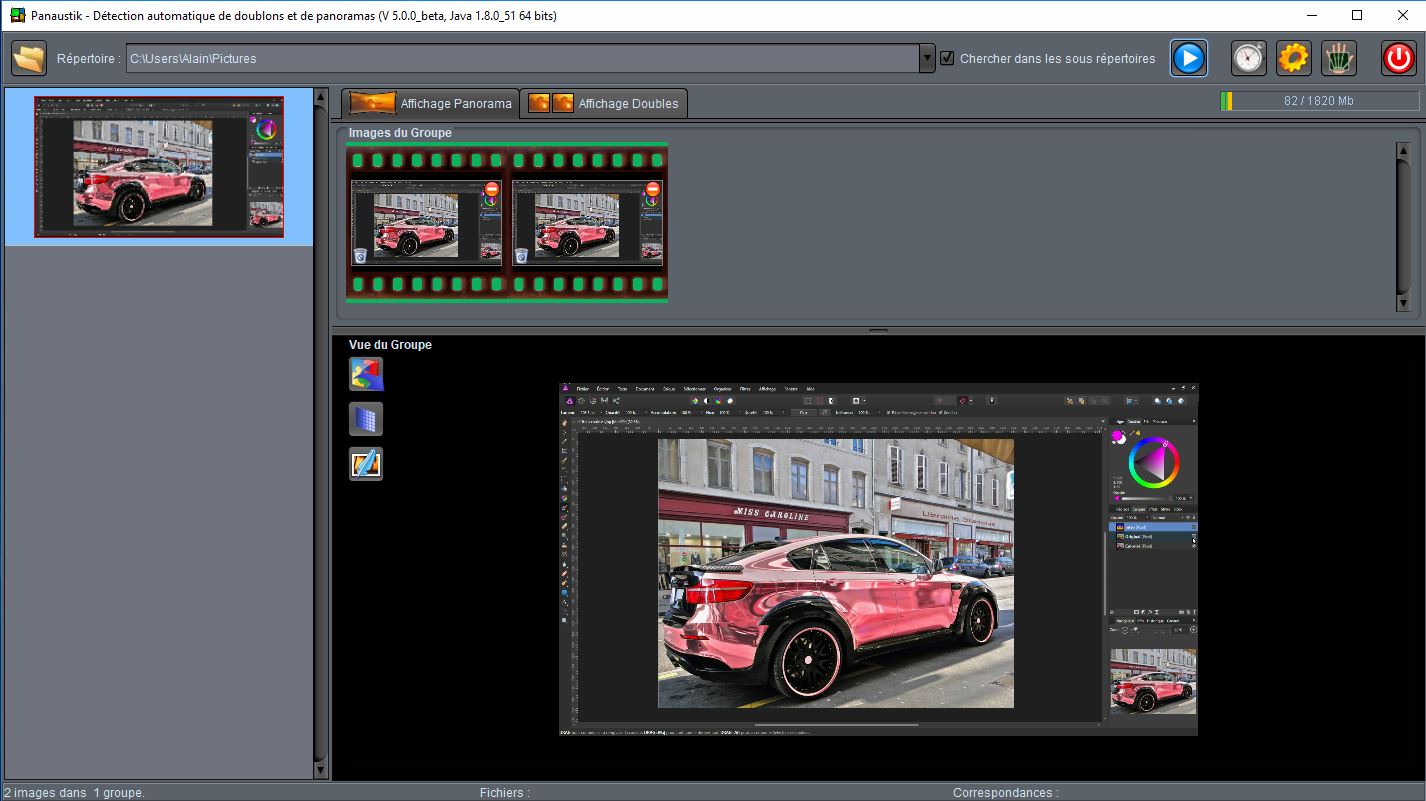Toggle Chercher dans les sous répertoires checkbox
Screen dimensions: 1426x801
[x=947, y=58]
